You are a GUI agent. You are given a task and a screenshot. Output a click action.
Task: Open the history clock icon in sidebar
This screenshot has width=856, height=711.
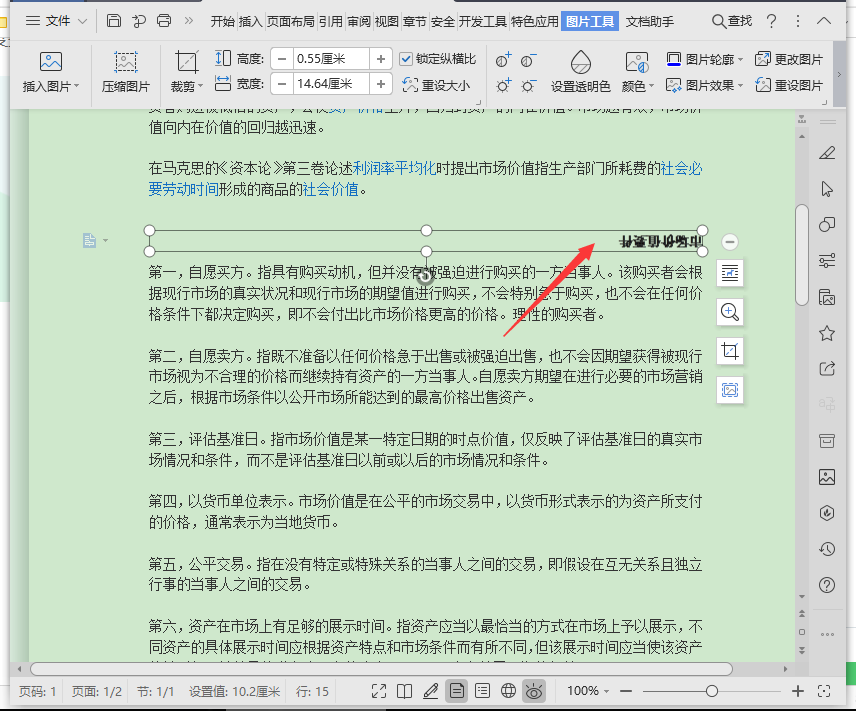coord(827,549)
